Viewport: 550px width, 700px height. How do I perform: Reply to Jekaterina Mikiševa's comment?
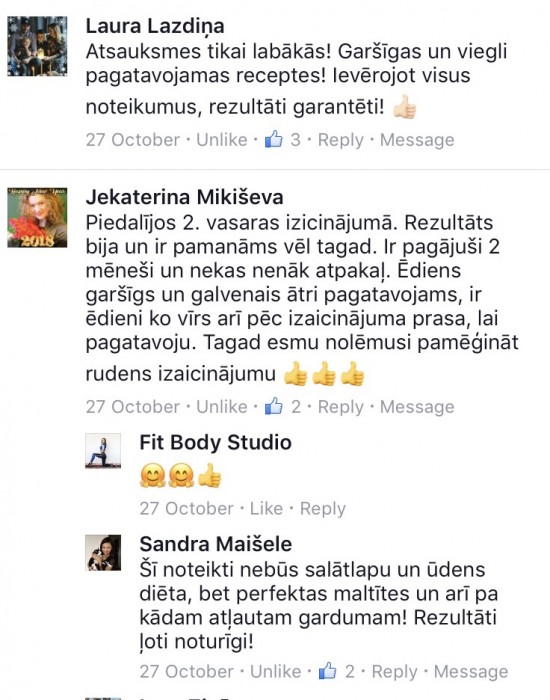click(x=341, y=407)
